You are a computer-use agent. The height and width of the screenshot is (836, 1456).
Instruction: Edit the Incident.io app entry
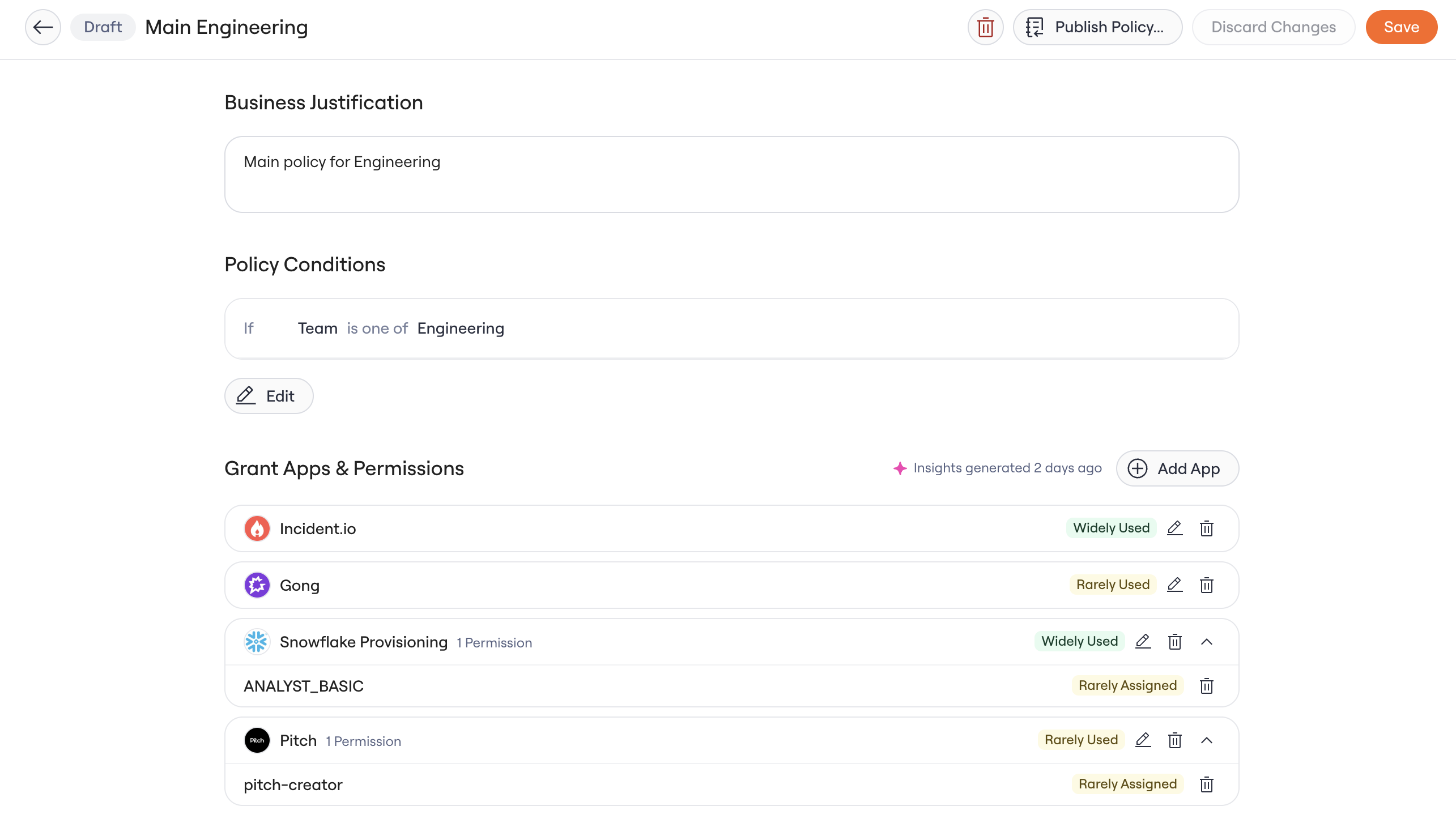(x=1174, y=528)
